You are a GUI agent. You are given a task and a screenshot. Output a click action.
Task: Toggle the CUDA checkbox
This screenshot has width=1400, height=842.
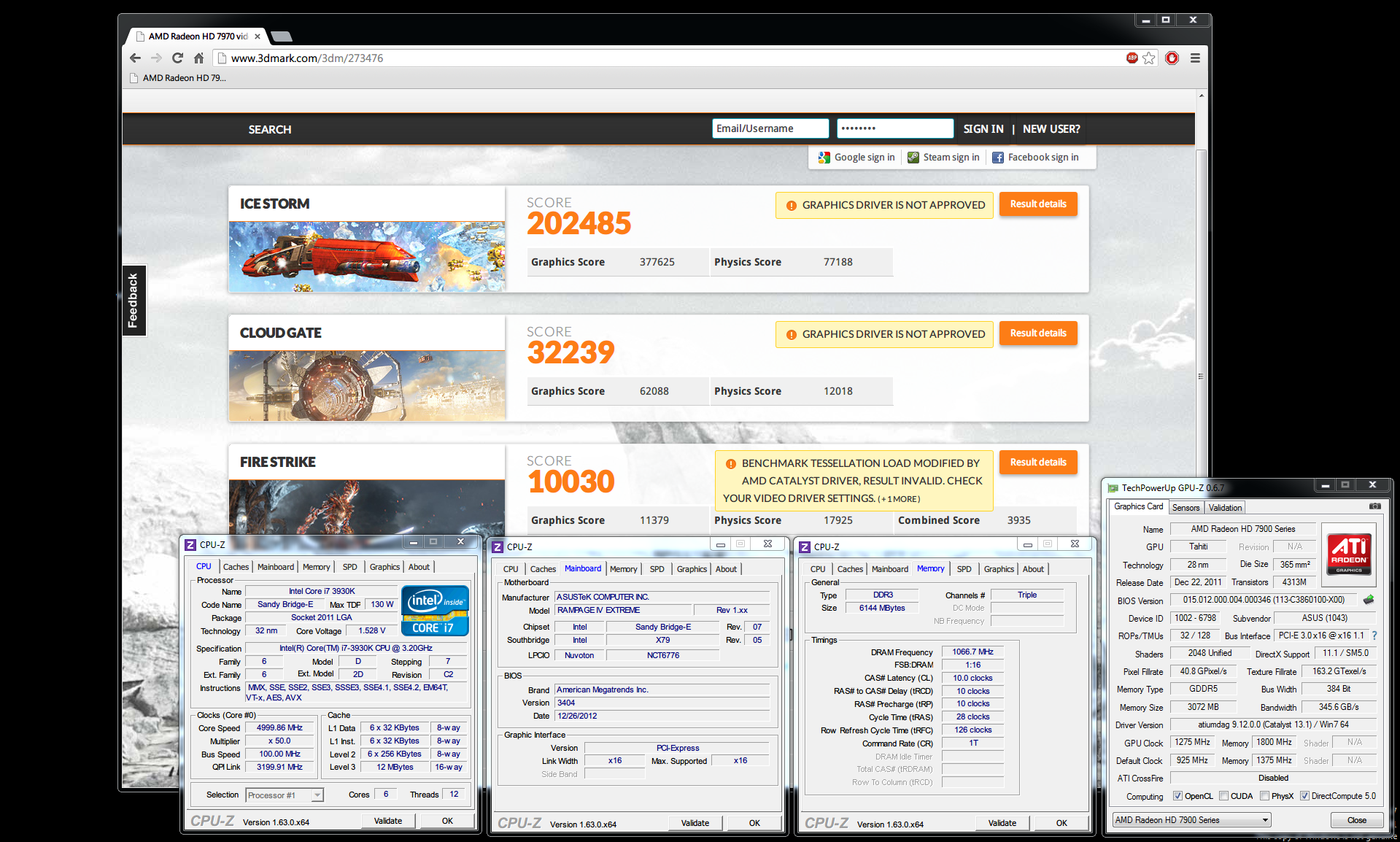[x=1223, y=796]
